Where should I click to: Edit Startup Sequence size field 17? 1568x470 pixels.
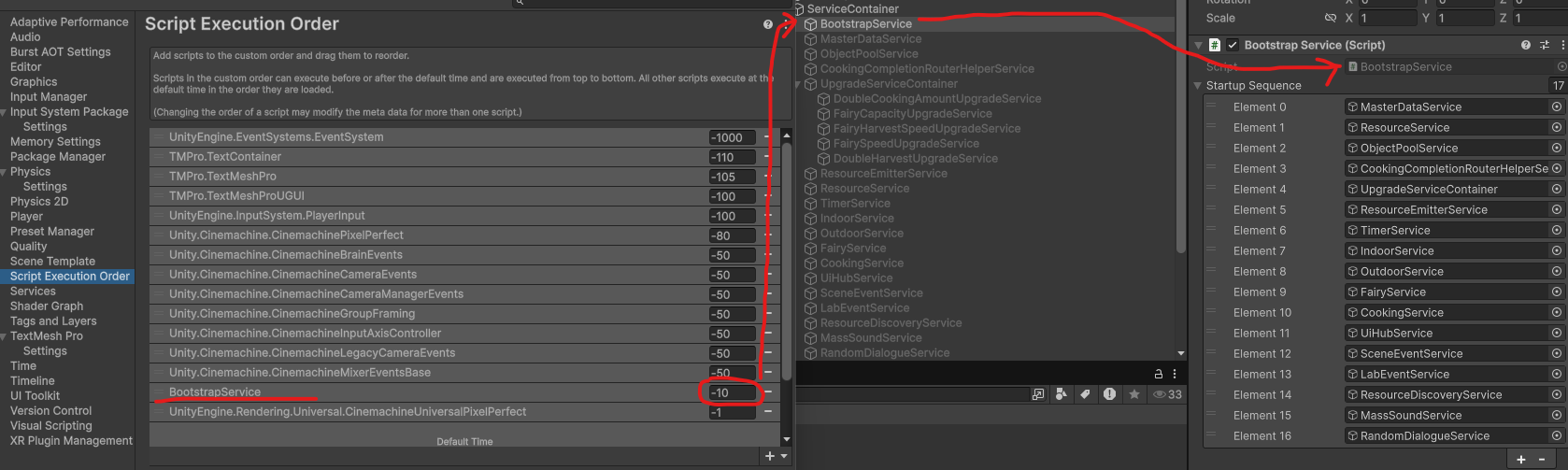(x=1558, y=86)
